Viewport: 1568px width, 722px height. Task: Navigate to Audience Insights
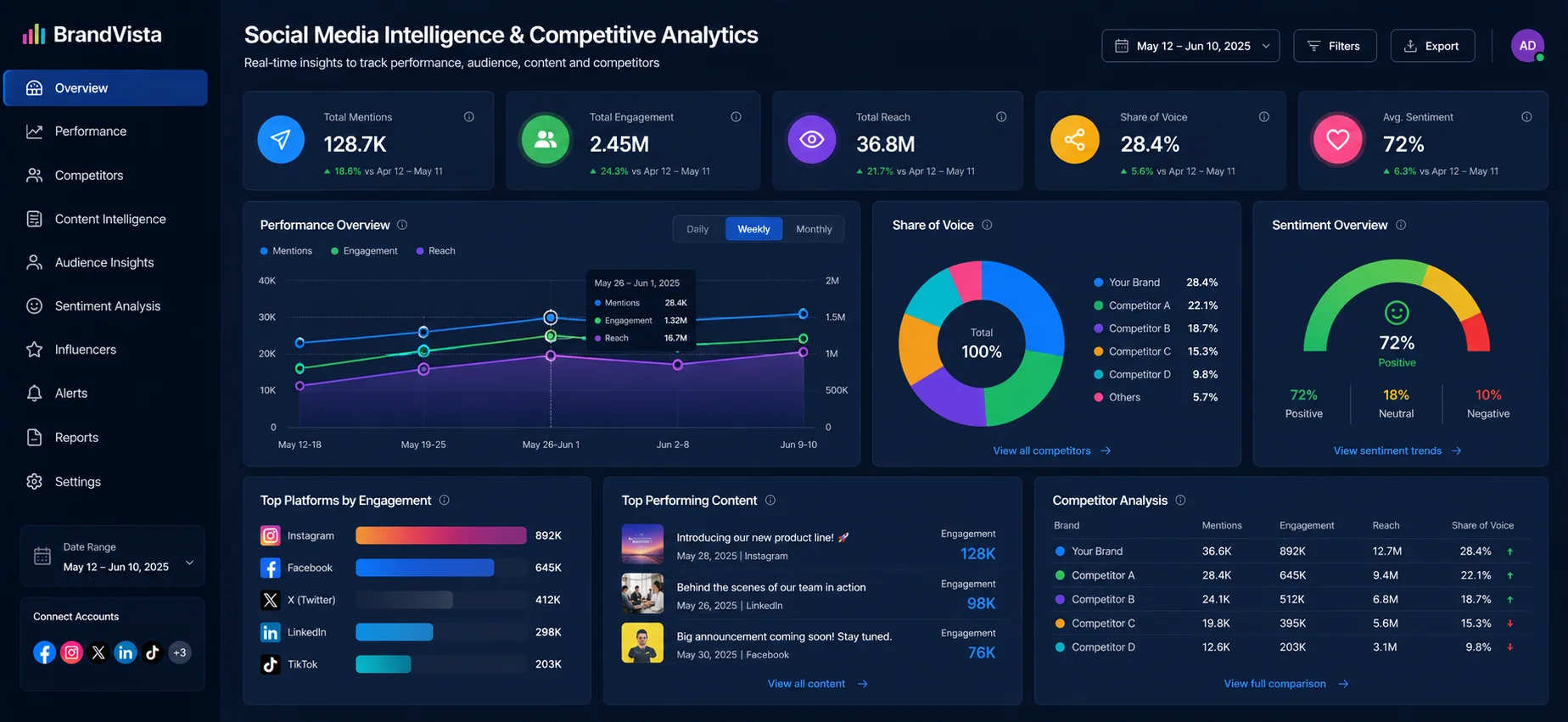[105, 263]
